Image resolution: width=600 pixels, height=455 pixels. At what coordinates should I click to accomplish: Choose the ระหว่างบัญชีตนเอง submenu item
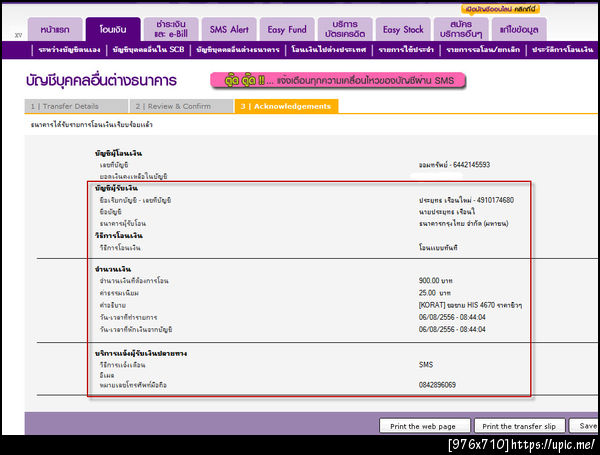point(69,50)
